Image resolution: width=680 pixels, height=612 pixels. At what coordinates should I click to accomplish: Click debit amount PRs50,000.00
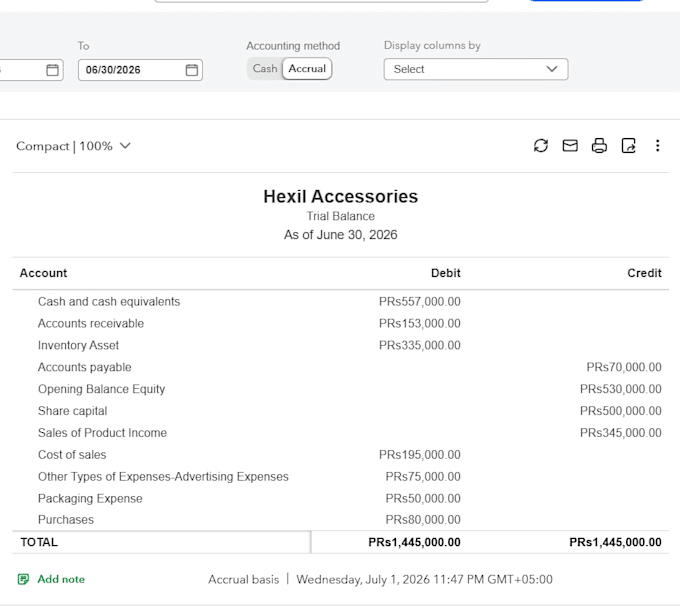pyautogui.click(x=423, y=498)
